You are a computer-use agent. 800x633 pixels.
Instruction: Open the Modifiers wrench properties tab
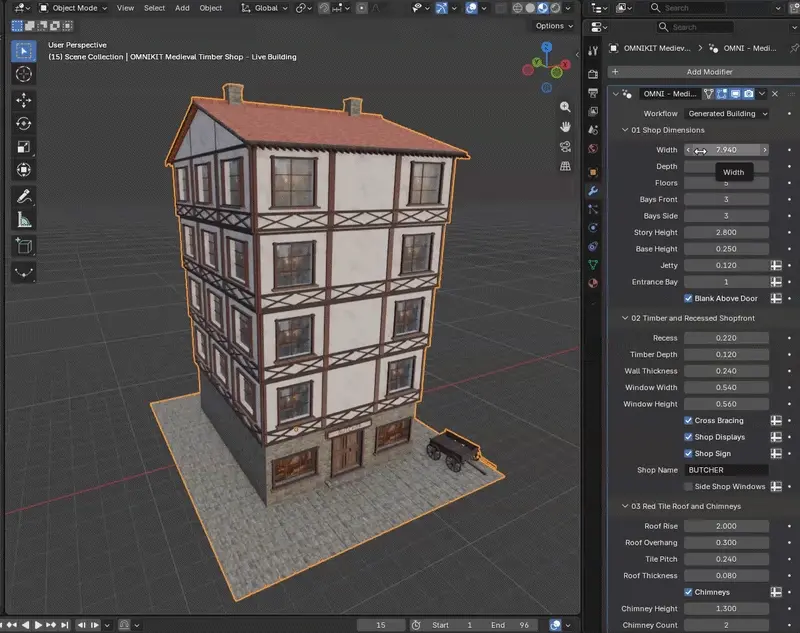tap(593, 191)
